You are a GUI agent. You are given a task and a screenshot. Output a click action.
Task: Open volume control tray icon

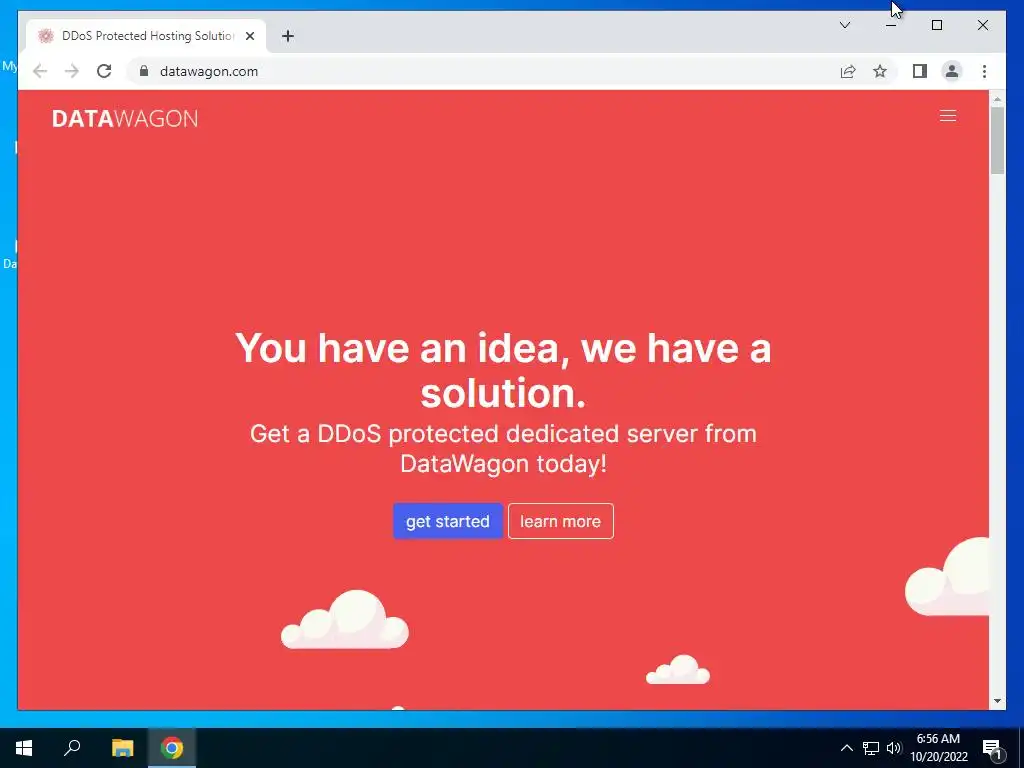click(x=894, y=748)
